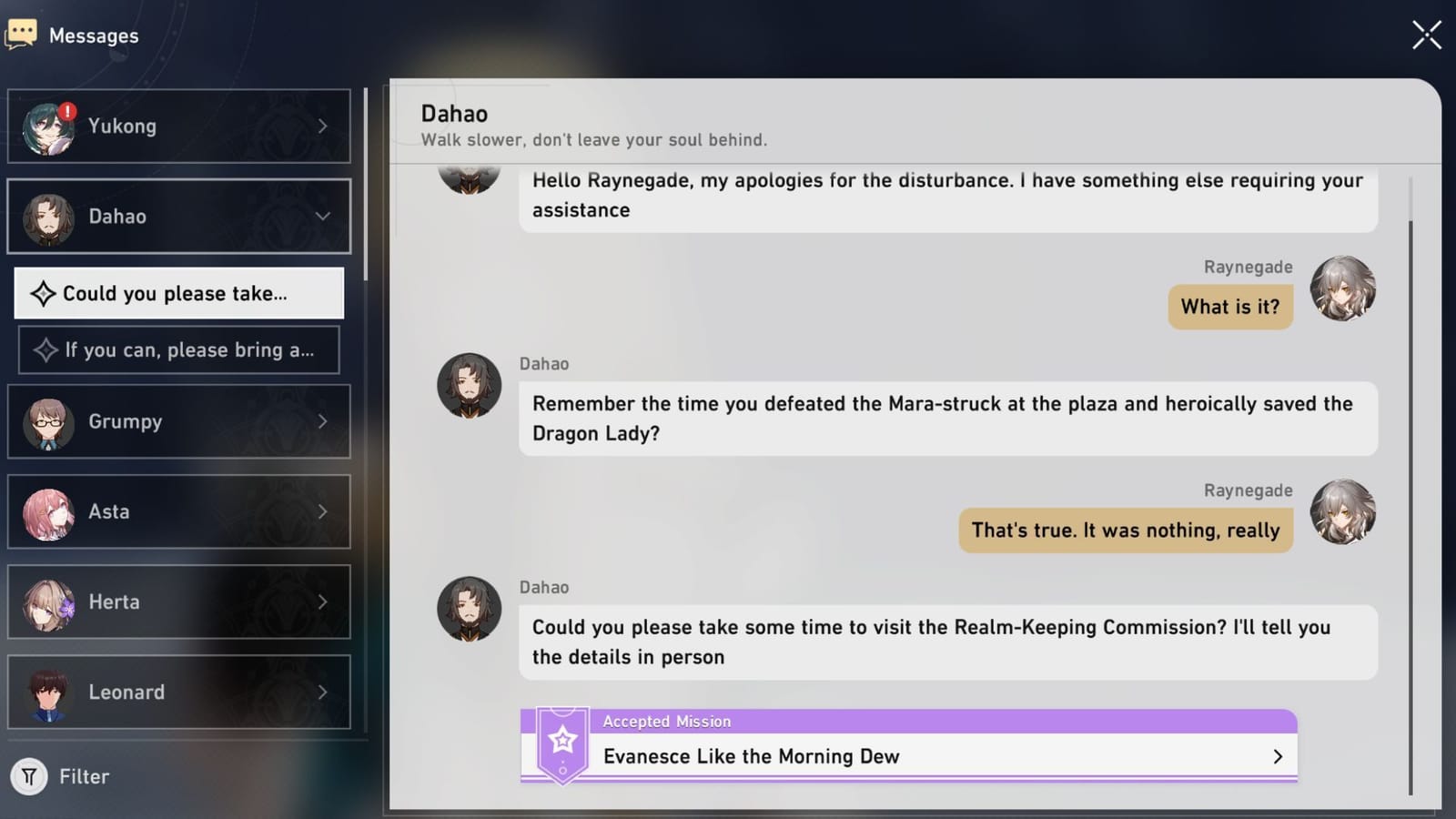Click Leonard's avatar portrait
The image size is (1456, 819).
coord(48,693)
